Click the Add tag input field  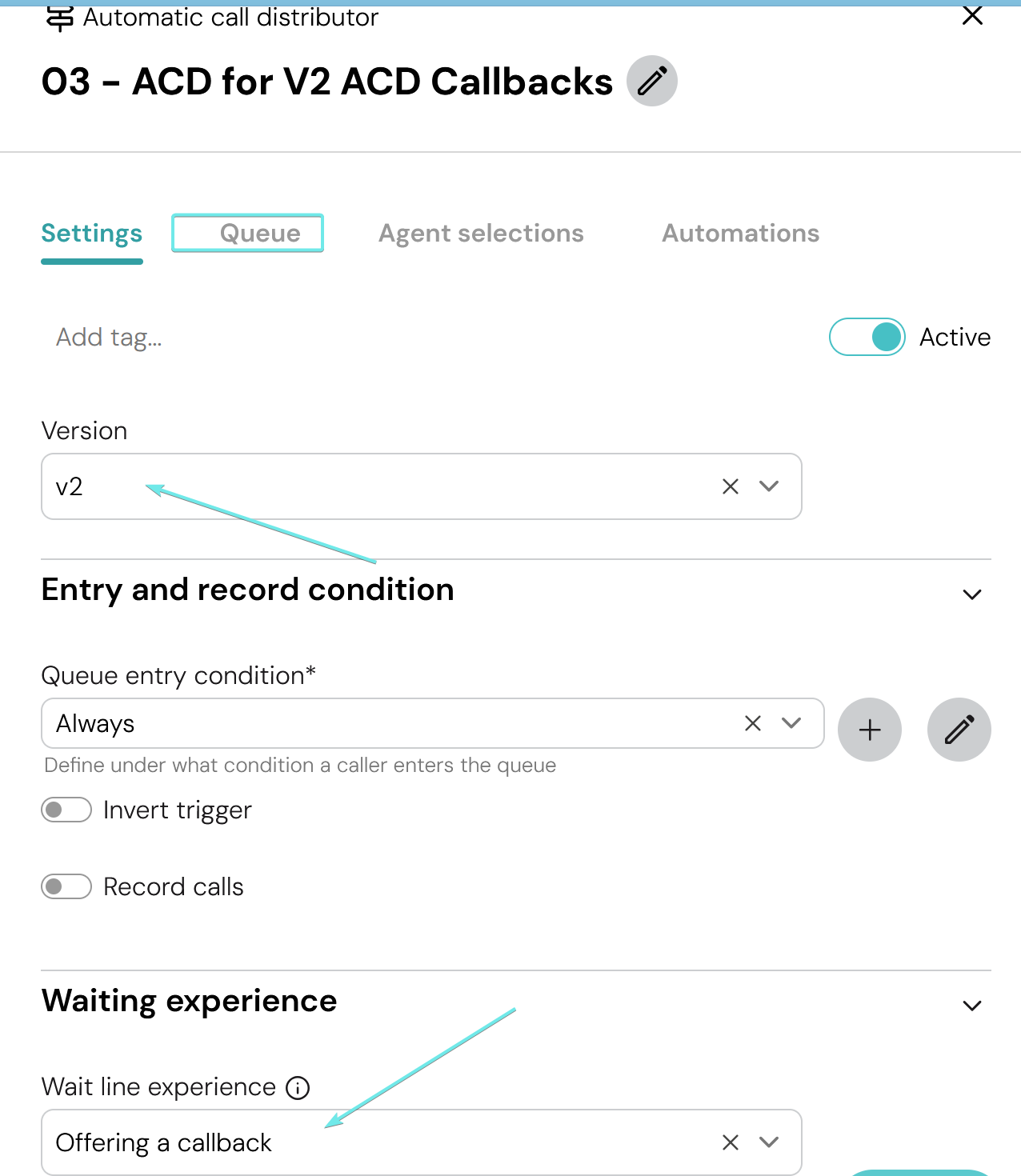pos(109,338)
